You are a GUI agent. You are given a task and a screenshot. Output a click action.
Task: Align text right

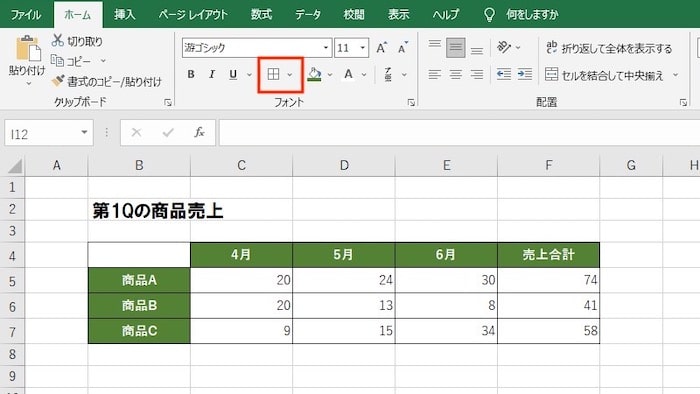(x=477, y=75)
